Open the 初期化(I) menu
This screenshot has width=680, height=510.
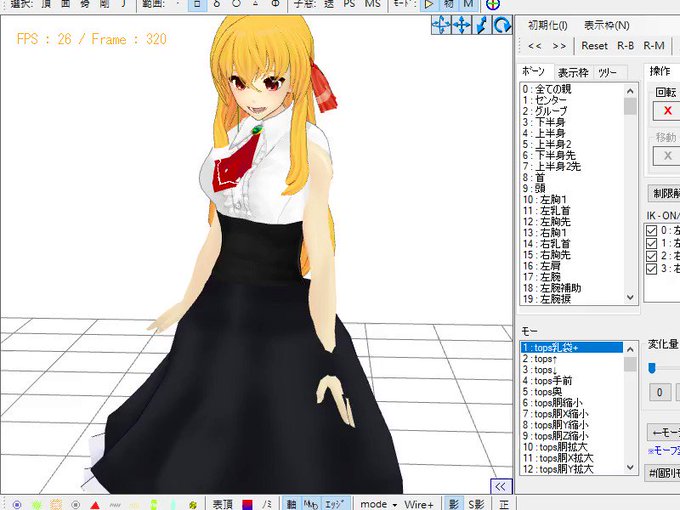[548, 25]
